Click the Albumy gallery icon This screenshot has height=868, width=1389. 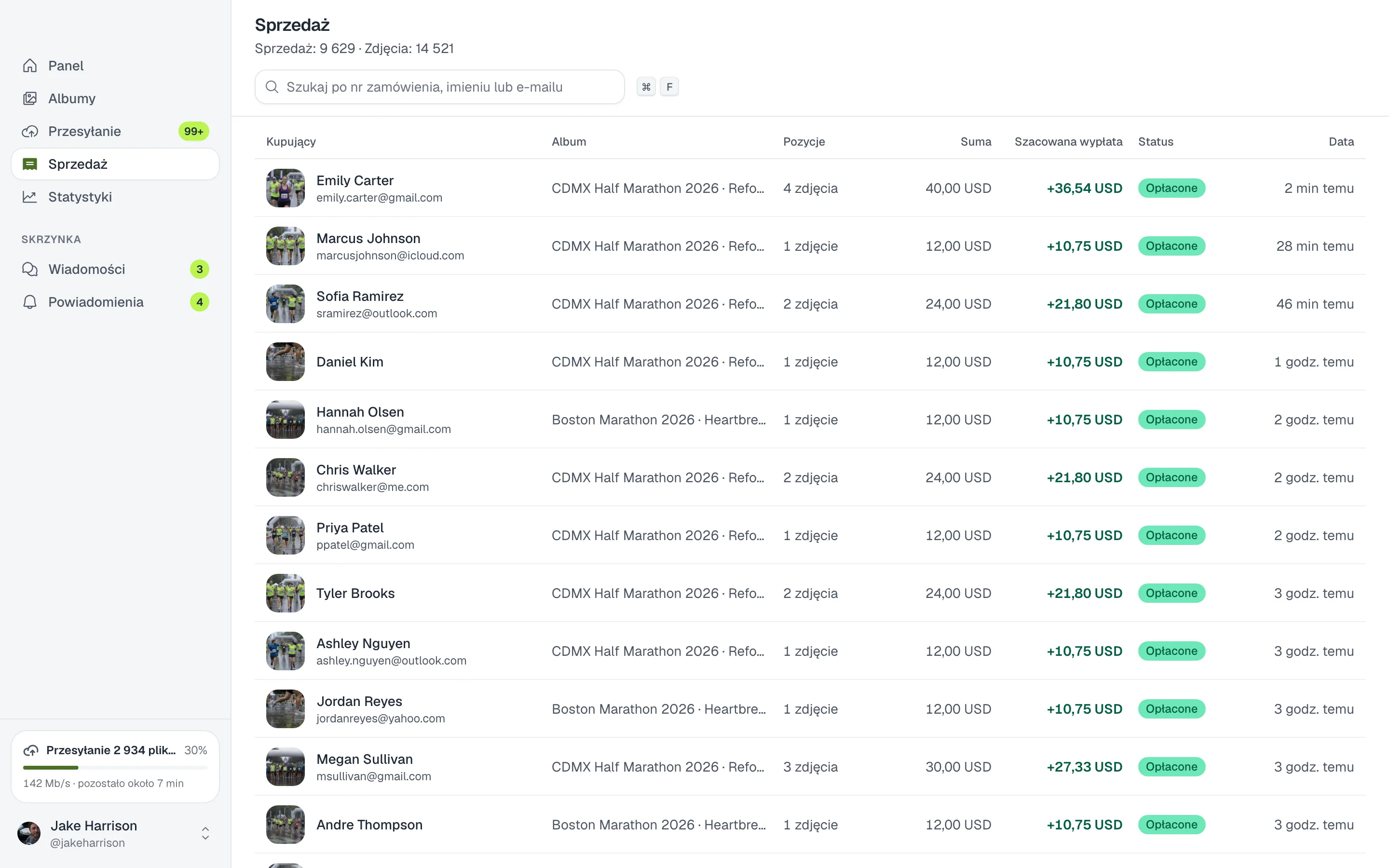tap(30, 99)
